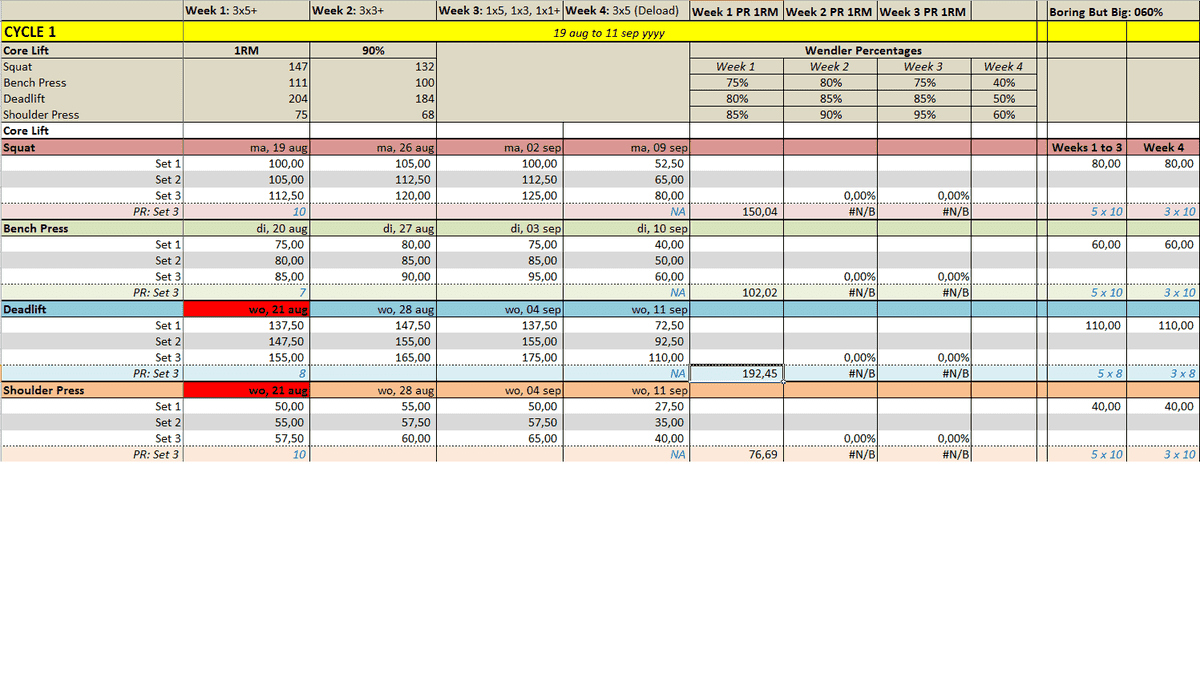Click Squat week 3 Set 3 weight 125,00
The image size is (1200, 690).
point(499,196)
